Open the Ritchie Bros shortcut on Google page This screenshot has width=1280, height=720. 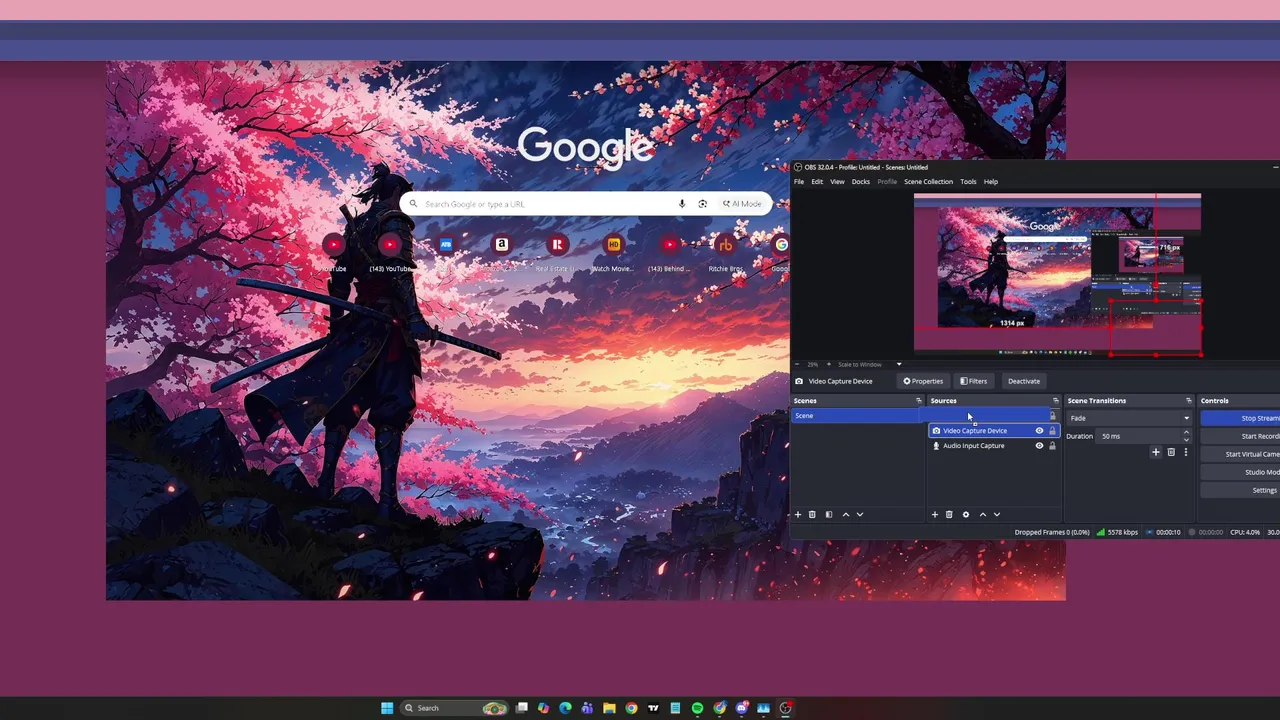[x=726, y=245]
